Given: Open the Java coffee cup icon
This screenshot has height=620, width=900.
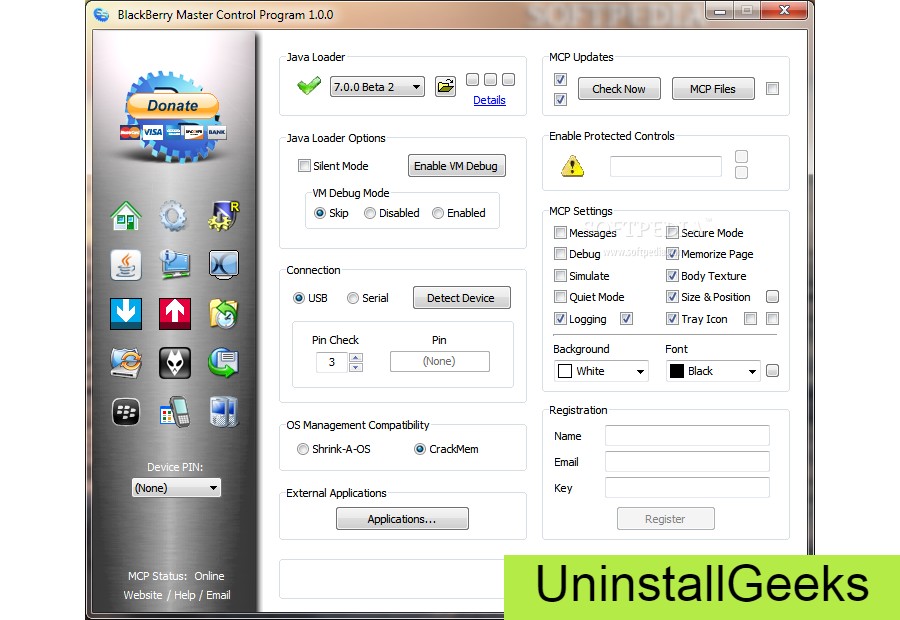Looking at the screenshot, I should point(126,265).
